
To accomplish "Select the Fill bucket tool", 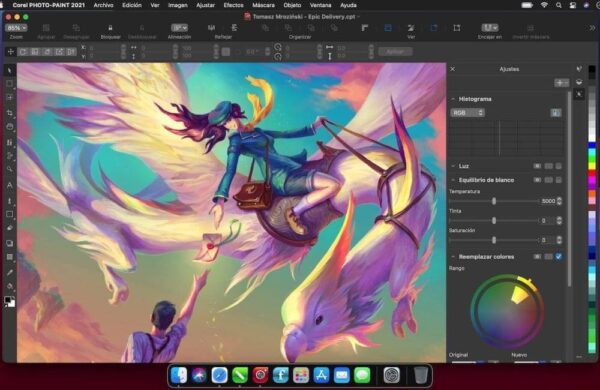I will (x=10, y=286).
